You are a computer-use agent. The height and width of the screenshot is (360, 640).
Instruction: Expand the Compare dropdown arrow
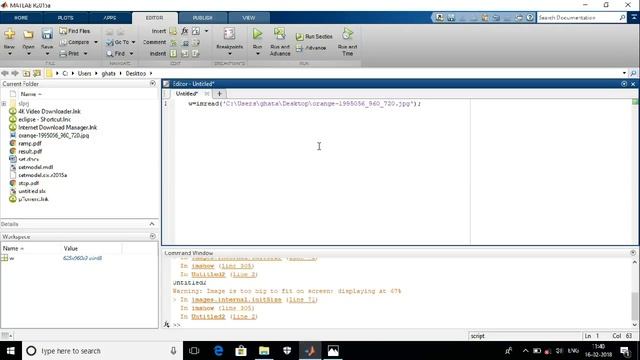point(96,42)
